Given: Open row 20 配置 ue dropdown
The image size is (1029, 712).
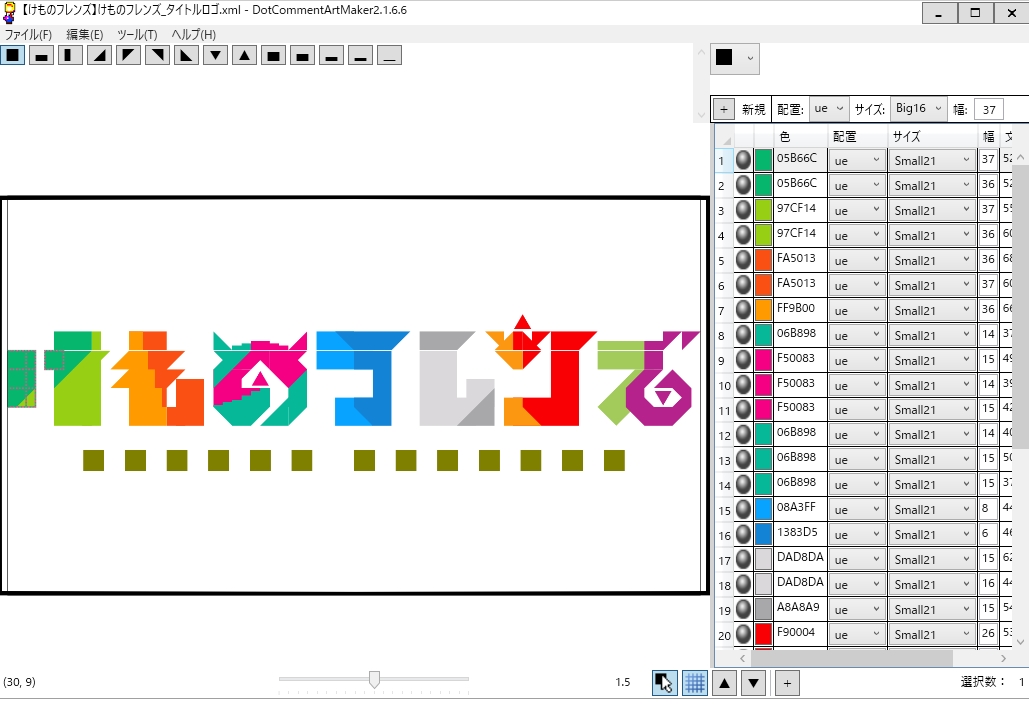Looking at the screenshot, I should coord(857,634).
